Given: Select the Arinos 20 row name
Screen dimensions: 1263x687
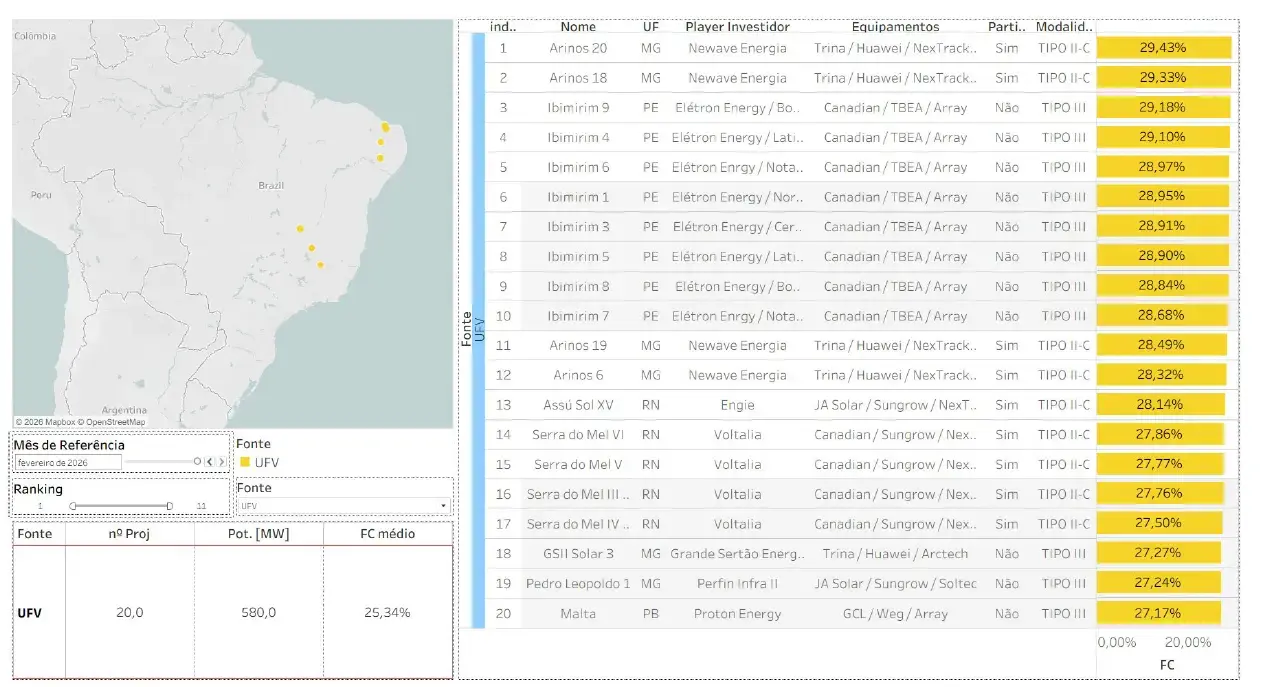Looking at the screenshot, I should click(x=578, y=48).
